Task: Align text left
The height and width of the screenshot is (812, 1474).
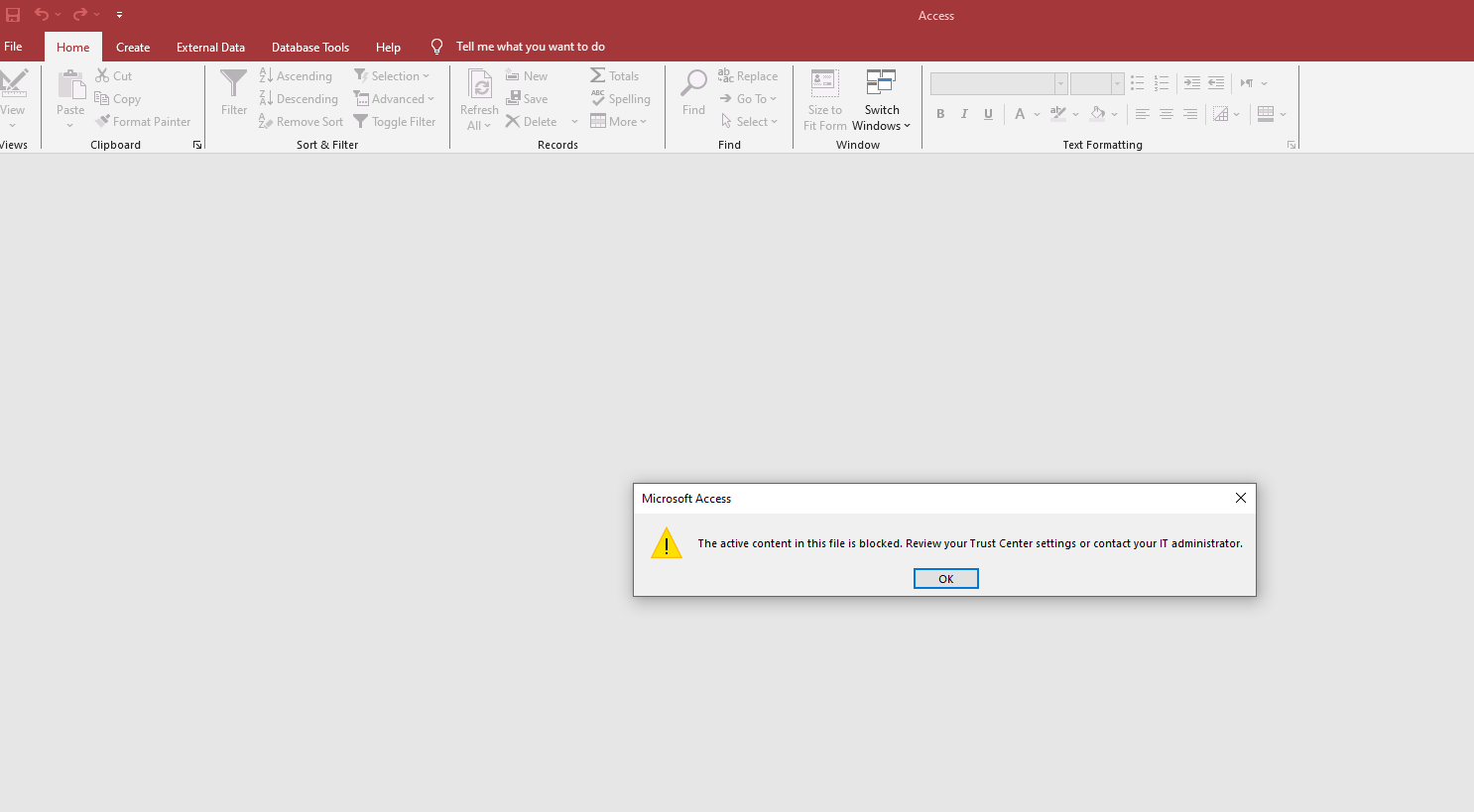Action: pyautogui.click(x=1143, y=114)
